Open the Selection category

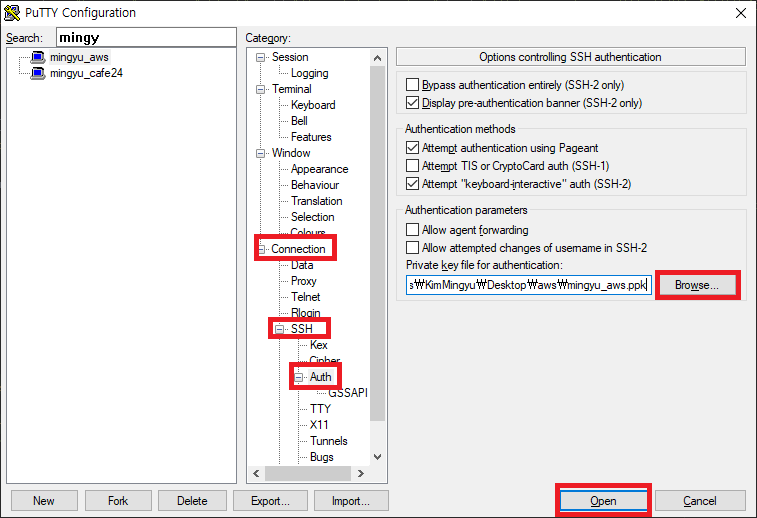[x=312, y=217]
